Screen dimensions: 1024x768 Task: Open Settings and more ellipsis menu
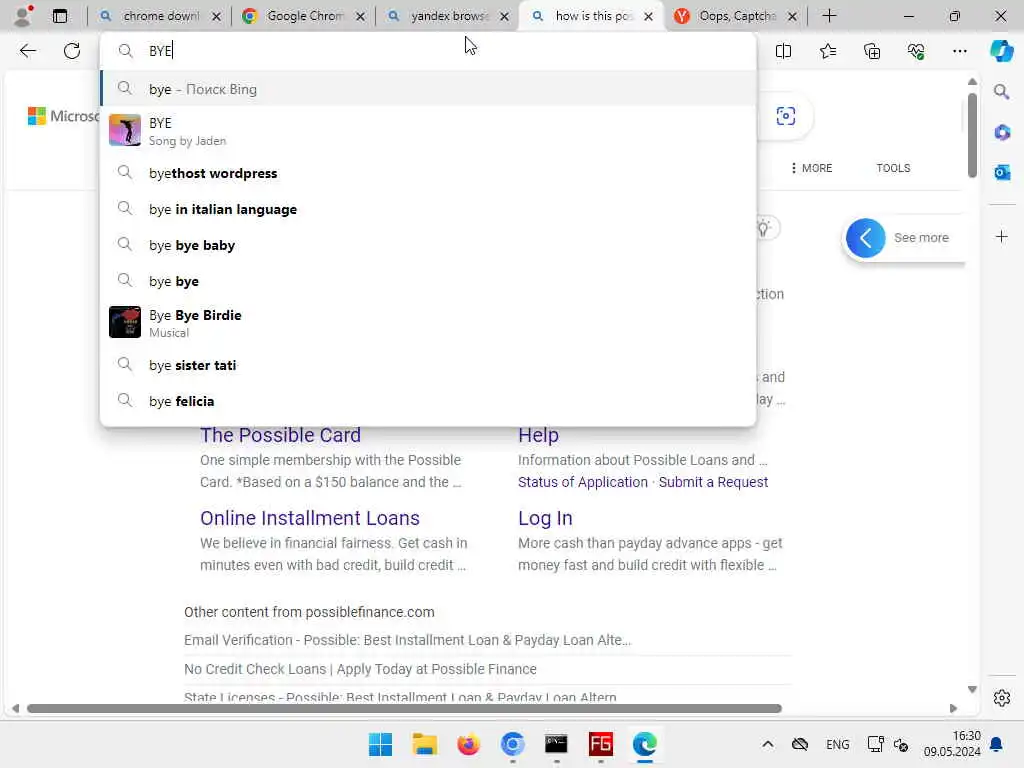[x=959, y=51]
